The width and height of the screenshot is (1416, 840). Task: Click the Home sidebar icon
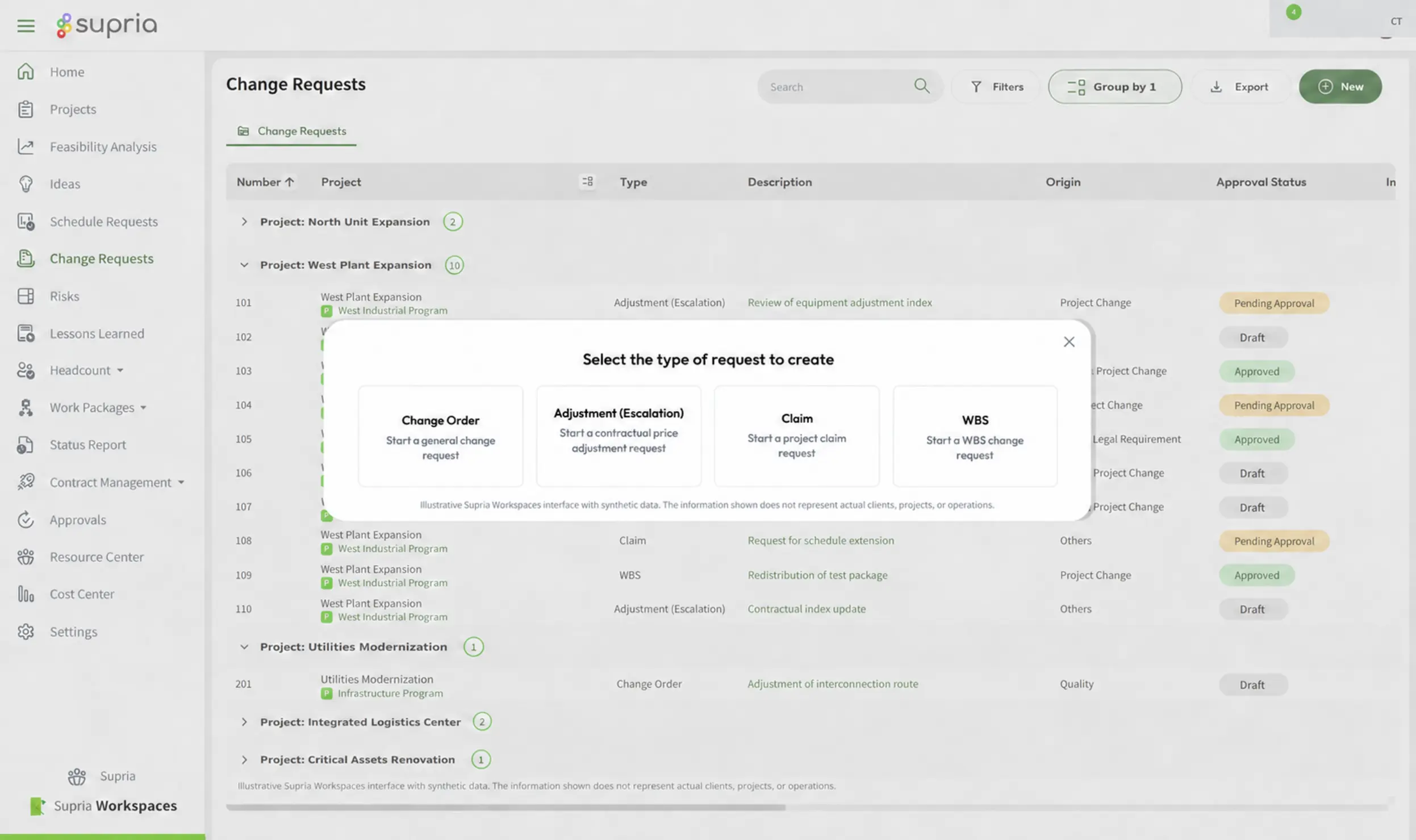pyautogui.click(x=26, y=72)
